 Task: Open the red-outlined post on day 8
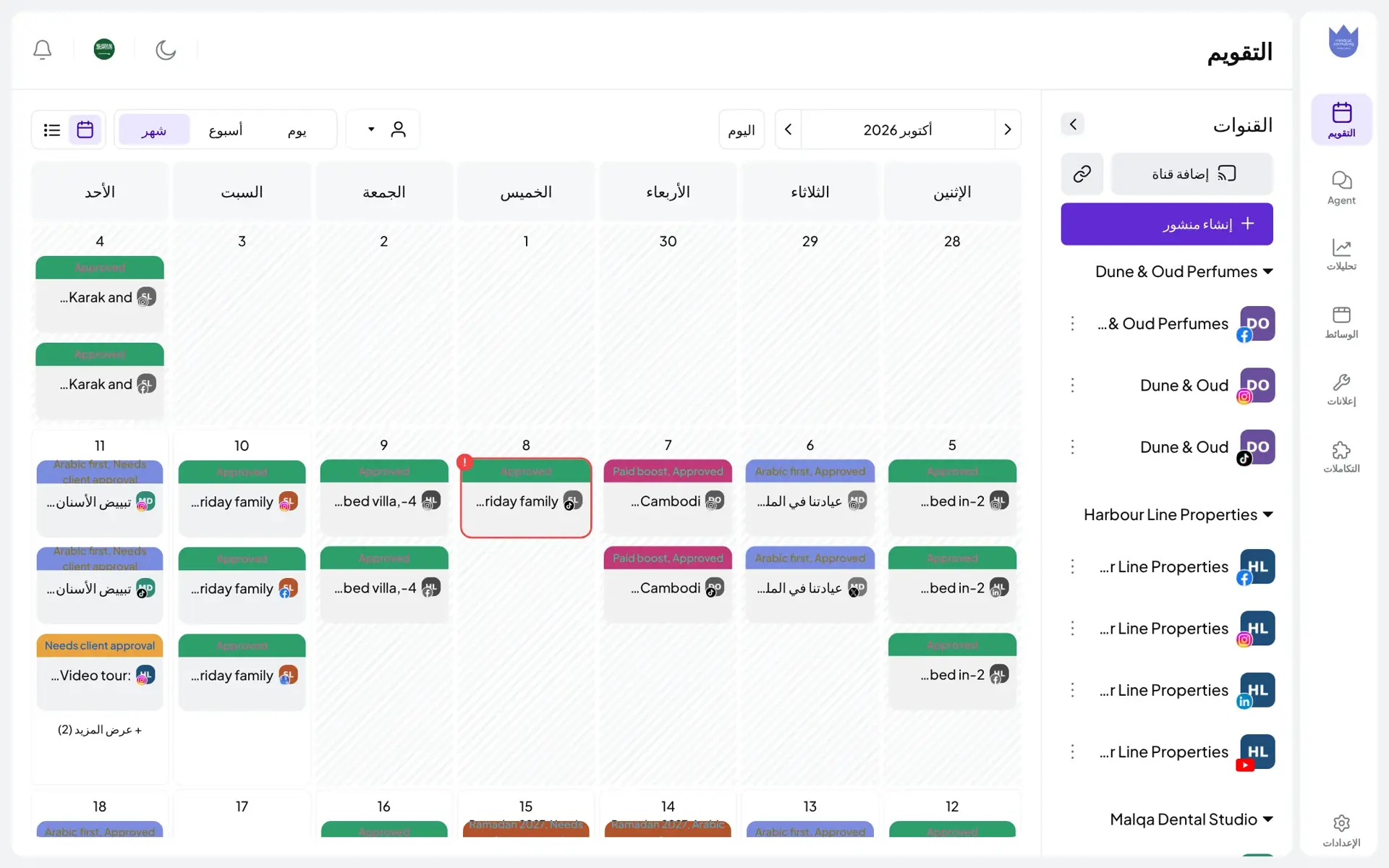526,498
